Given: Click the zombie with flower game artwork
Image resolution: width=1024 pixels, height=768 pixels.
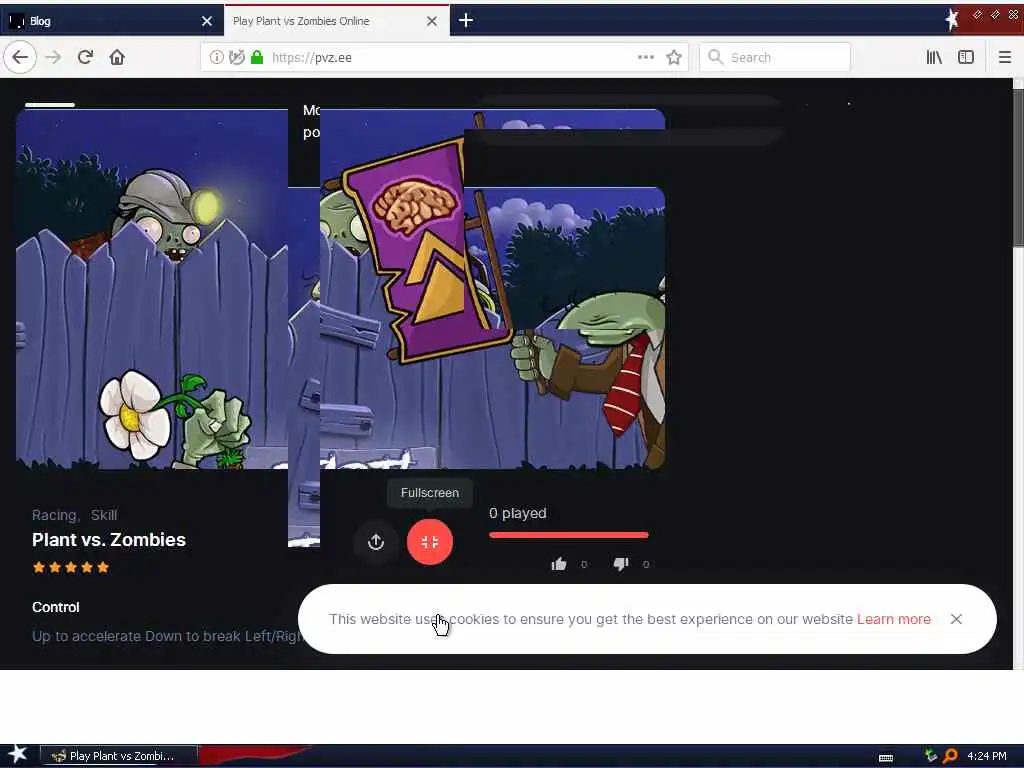Looking at the screenshot, I should (x=152, y=289).
